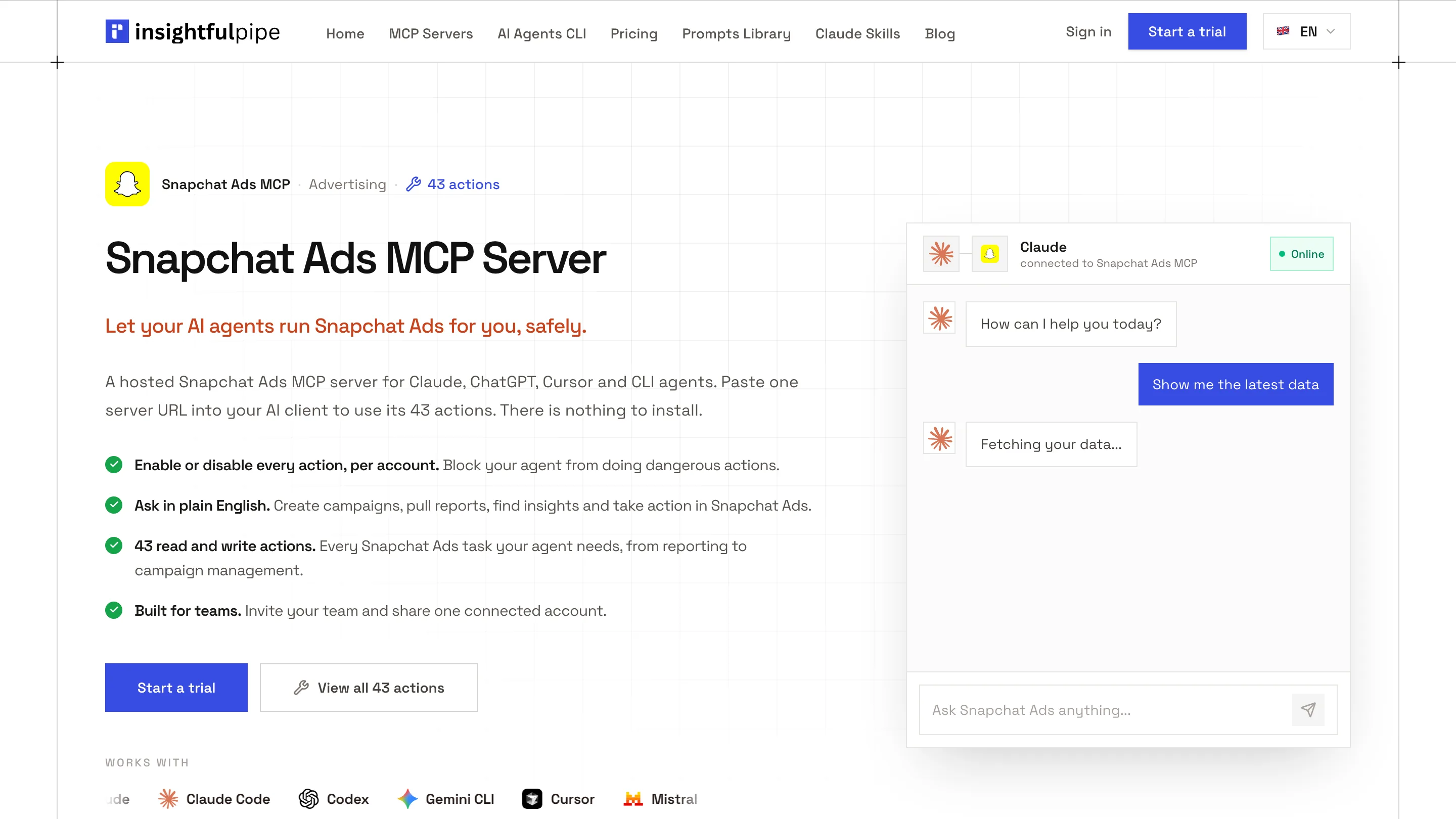The height and width of the screenshot is (819, 1456).
Task: Click the wrench icon beside 43 actions
Action: pos(414,184)
